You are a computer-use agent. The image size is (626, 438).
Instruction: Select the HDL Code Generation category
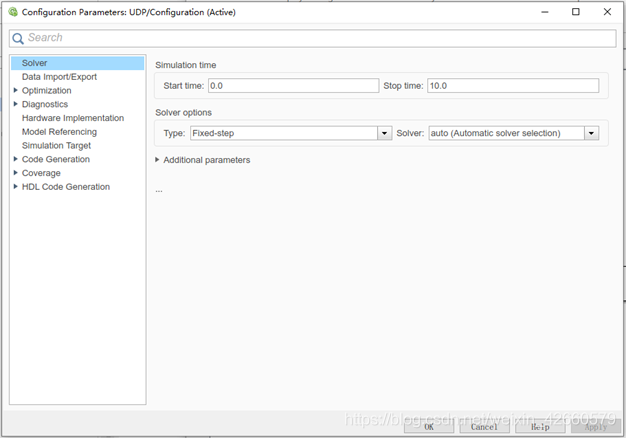click(x=65, y=187)
